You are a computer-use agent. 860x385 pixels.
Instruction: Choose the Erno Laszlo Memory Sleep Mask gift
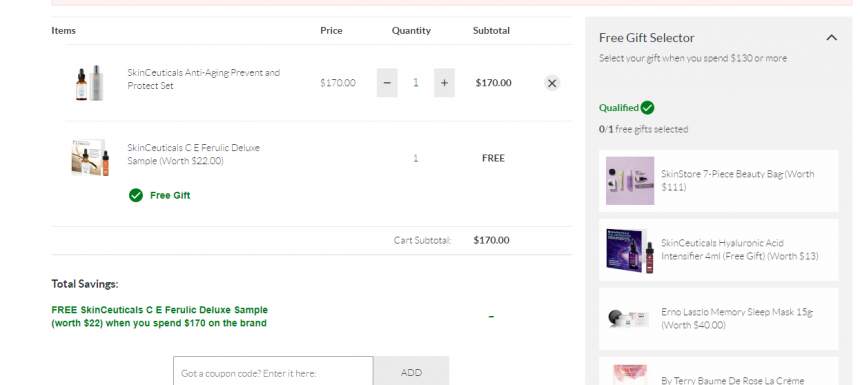718,319
